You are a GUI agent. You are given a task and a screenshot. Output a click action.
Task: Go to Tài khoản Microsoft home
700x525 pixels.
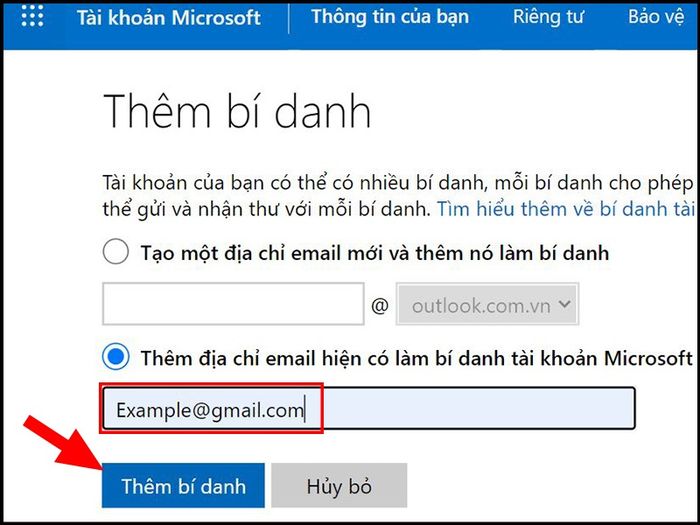(169, 17)
